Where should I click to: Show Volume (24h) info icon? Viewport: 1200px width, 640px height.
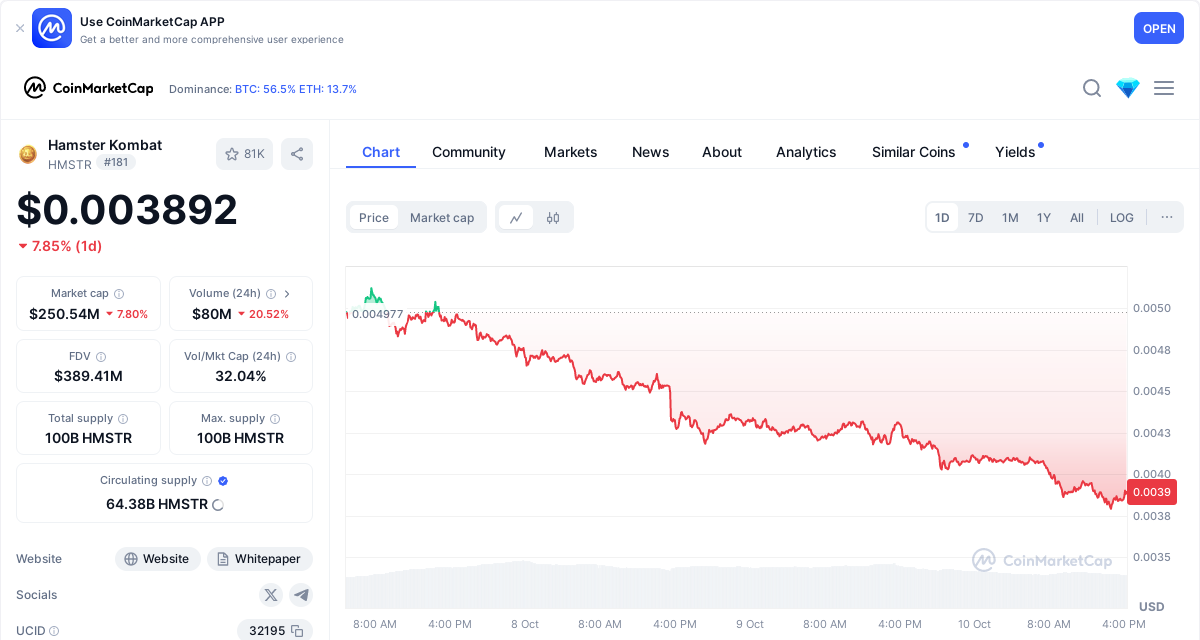click(271, 294)
